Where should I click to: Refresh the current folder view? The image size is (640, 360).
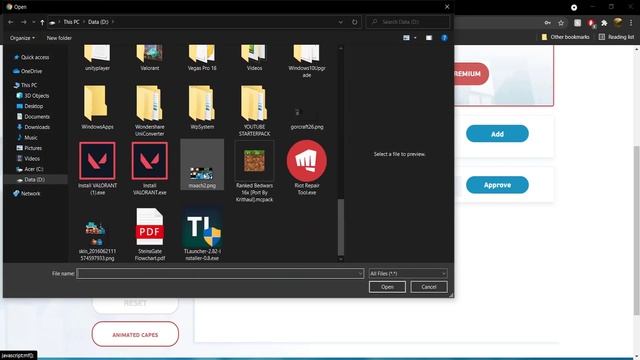tap(354, 22)
